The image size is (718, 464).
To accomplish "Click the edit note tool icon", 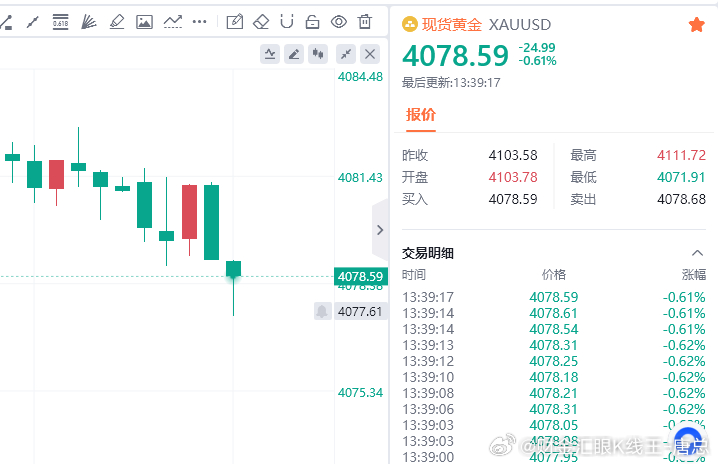I will pyautogui.click(x=234, y=22).
